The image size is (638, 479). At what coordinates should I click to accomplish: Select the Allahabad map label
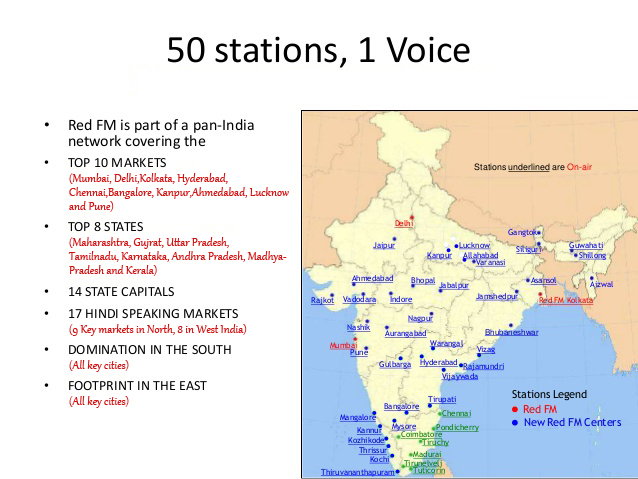pos(481,255)
